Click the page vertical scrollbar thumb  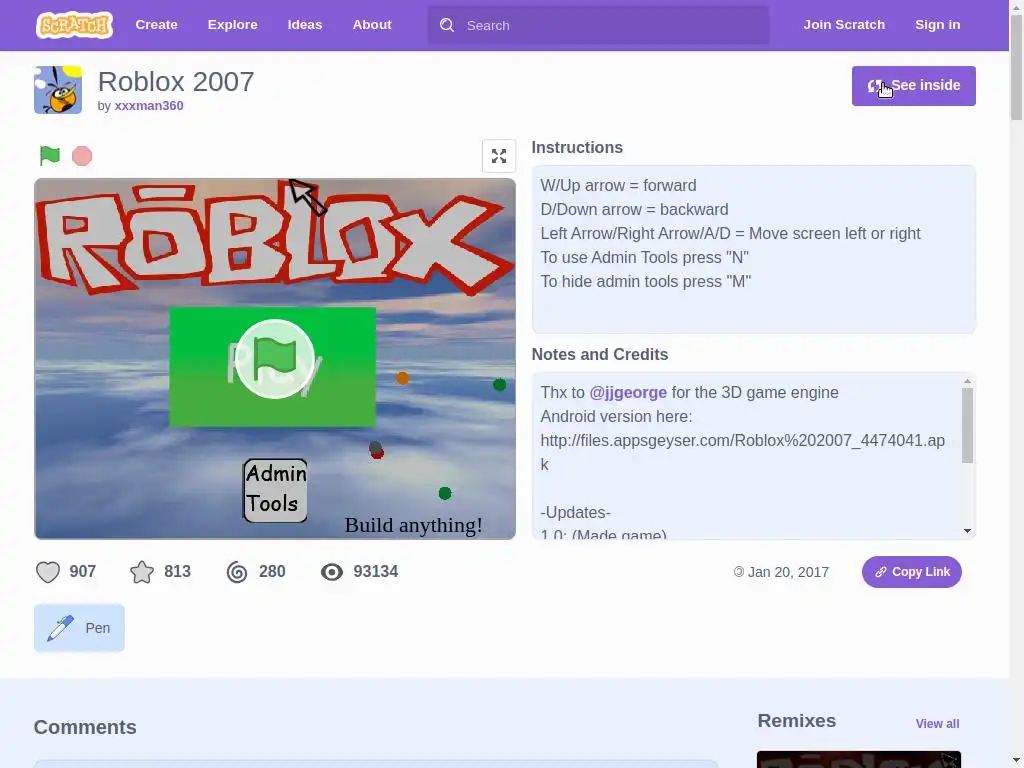coord(1016,68)
